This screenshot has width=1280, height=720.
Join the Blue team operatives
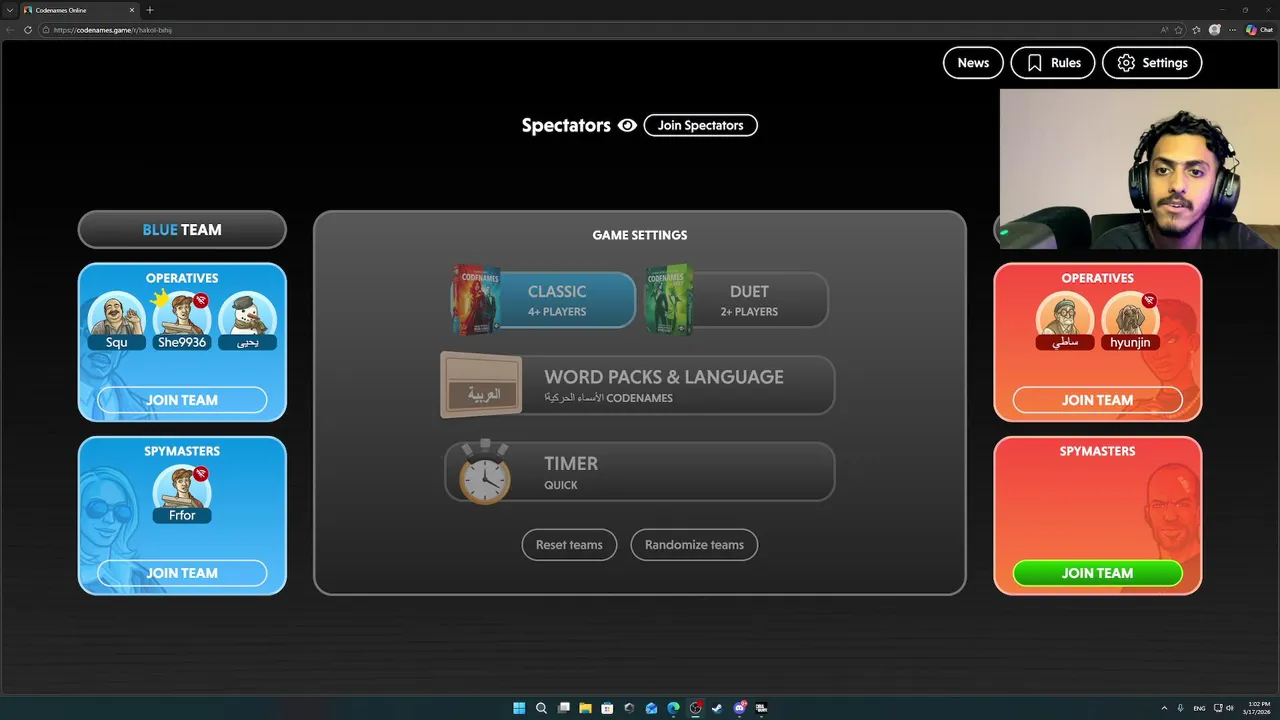click(x=182, y=400)
